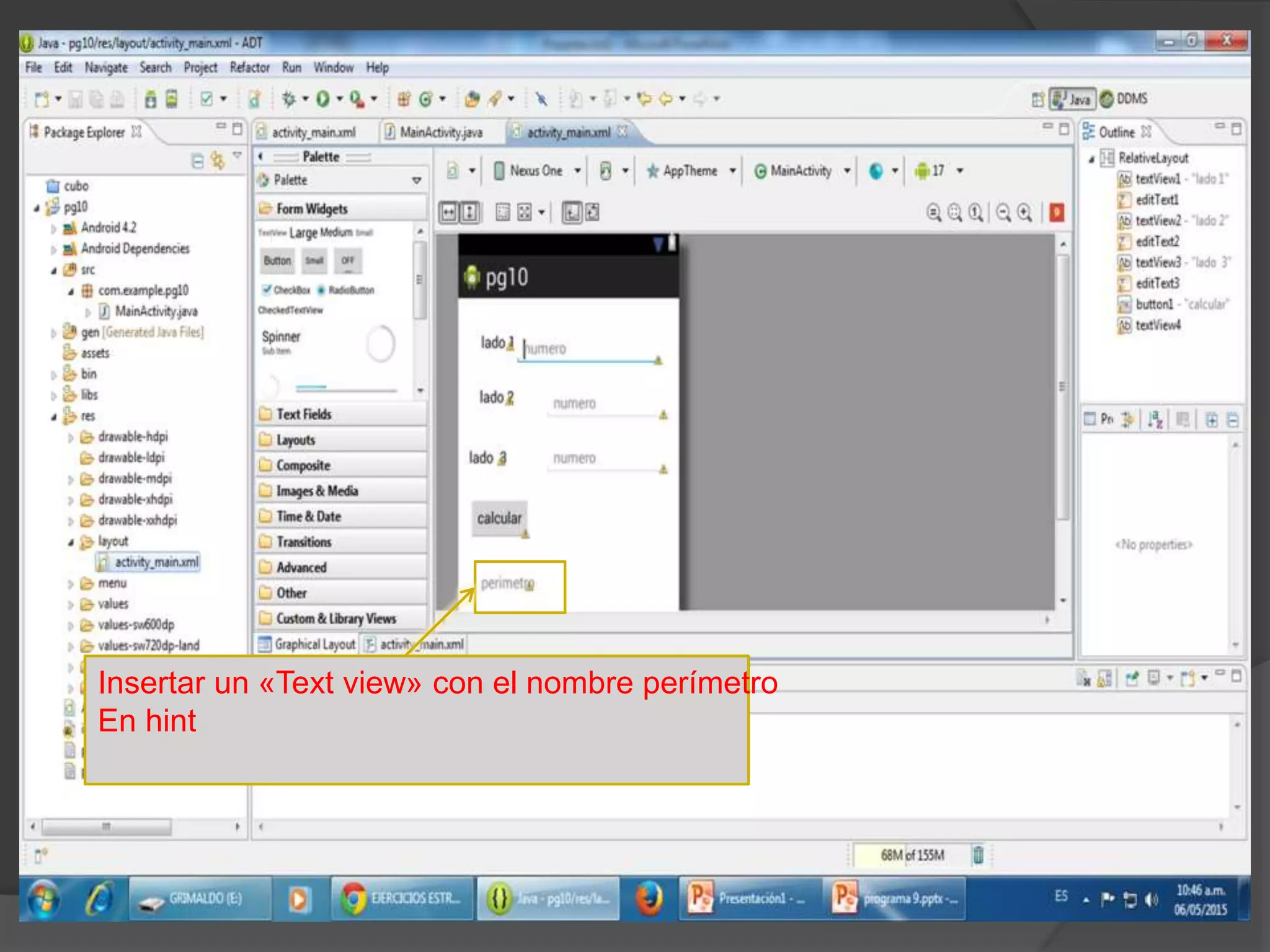Screen dimensions: 1270x952
Task: Select textView4 in the Outline panel
Action: click(x=1149, y=325)
